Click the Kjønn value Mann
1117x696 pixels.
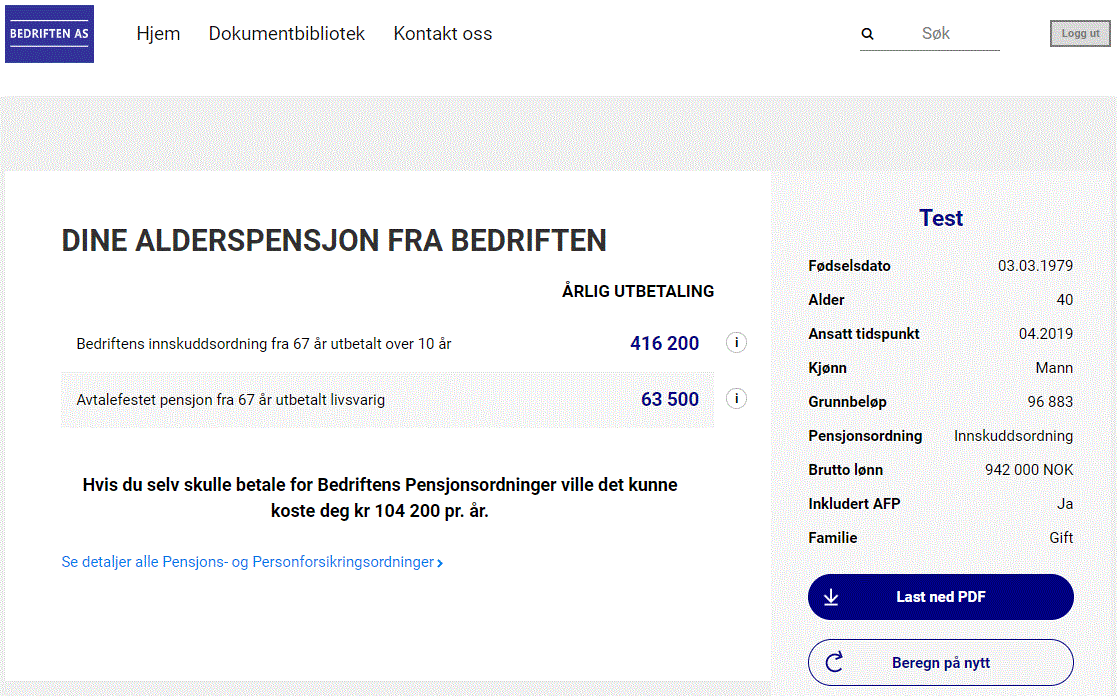pos(1054,368)
